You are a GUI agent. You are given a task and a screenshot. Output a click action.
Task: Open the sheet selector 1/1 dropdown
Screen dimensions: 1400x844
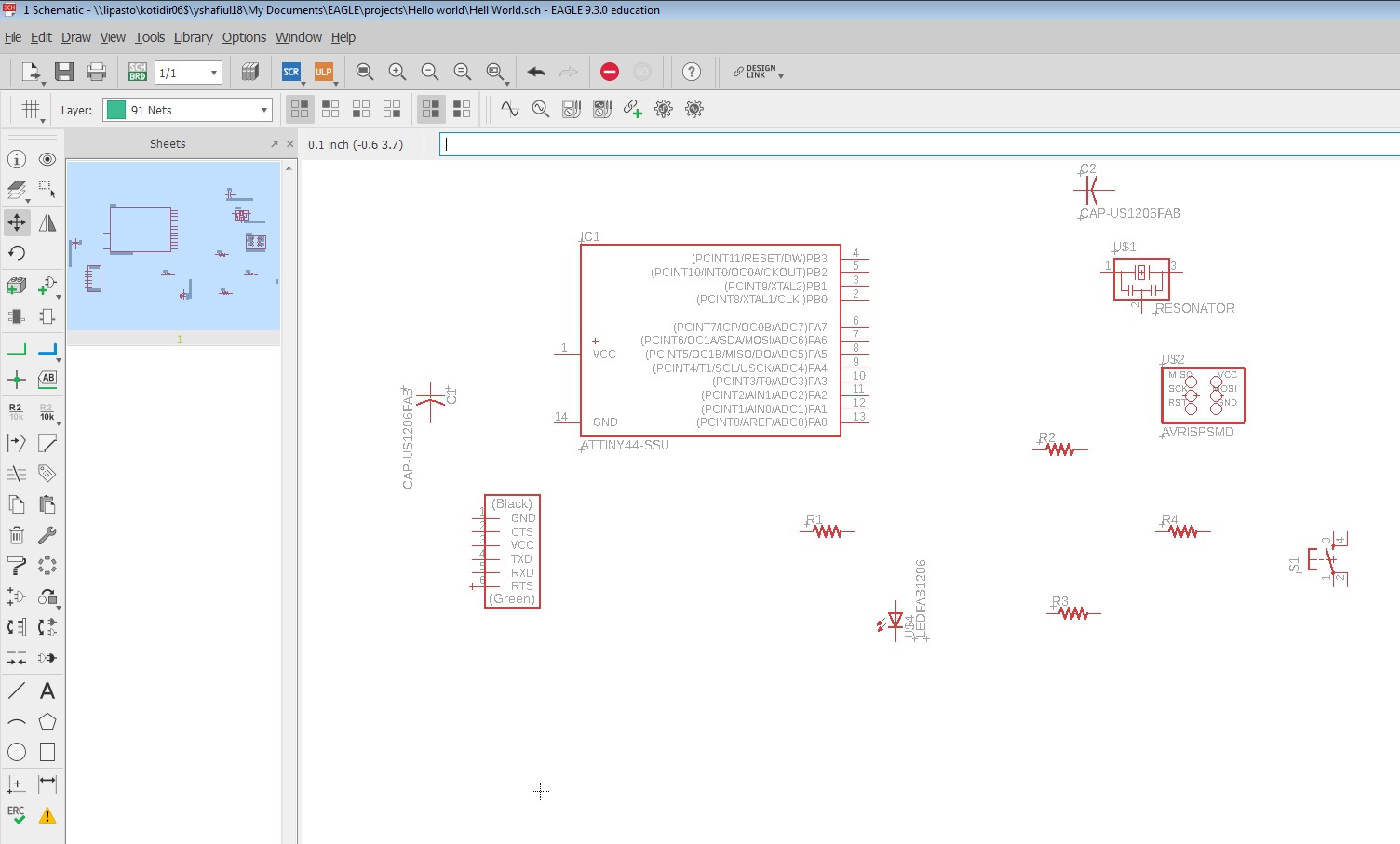[188, 73]
